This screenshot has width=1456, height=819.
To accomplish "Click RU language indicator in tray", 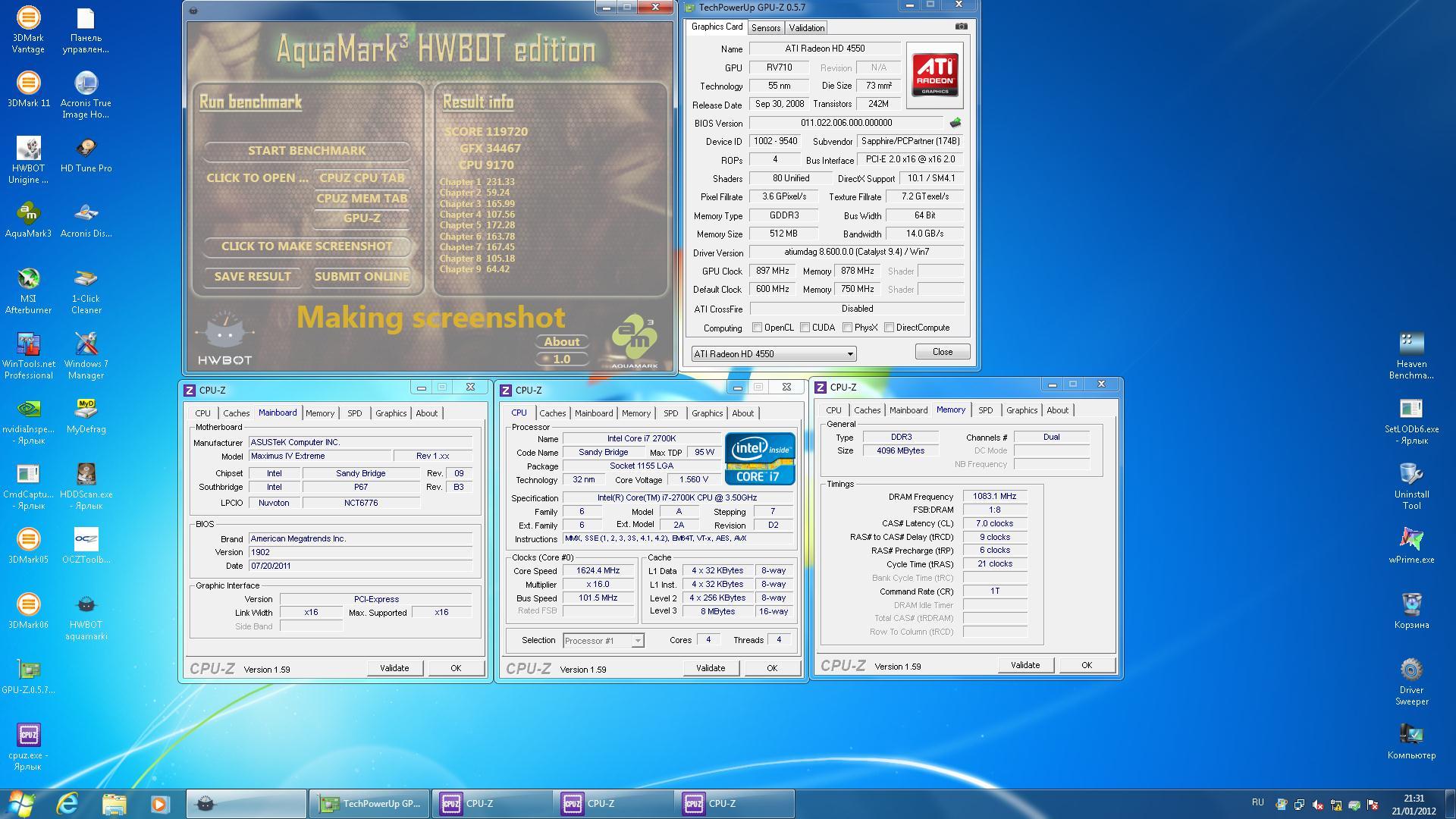I will pos(1257,802).
